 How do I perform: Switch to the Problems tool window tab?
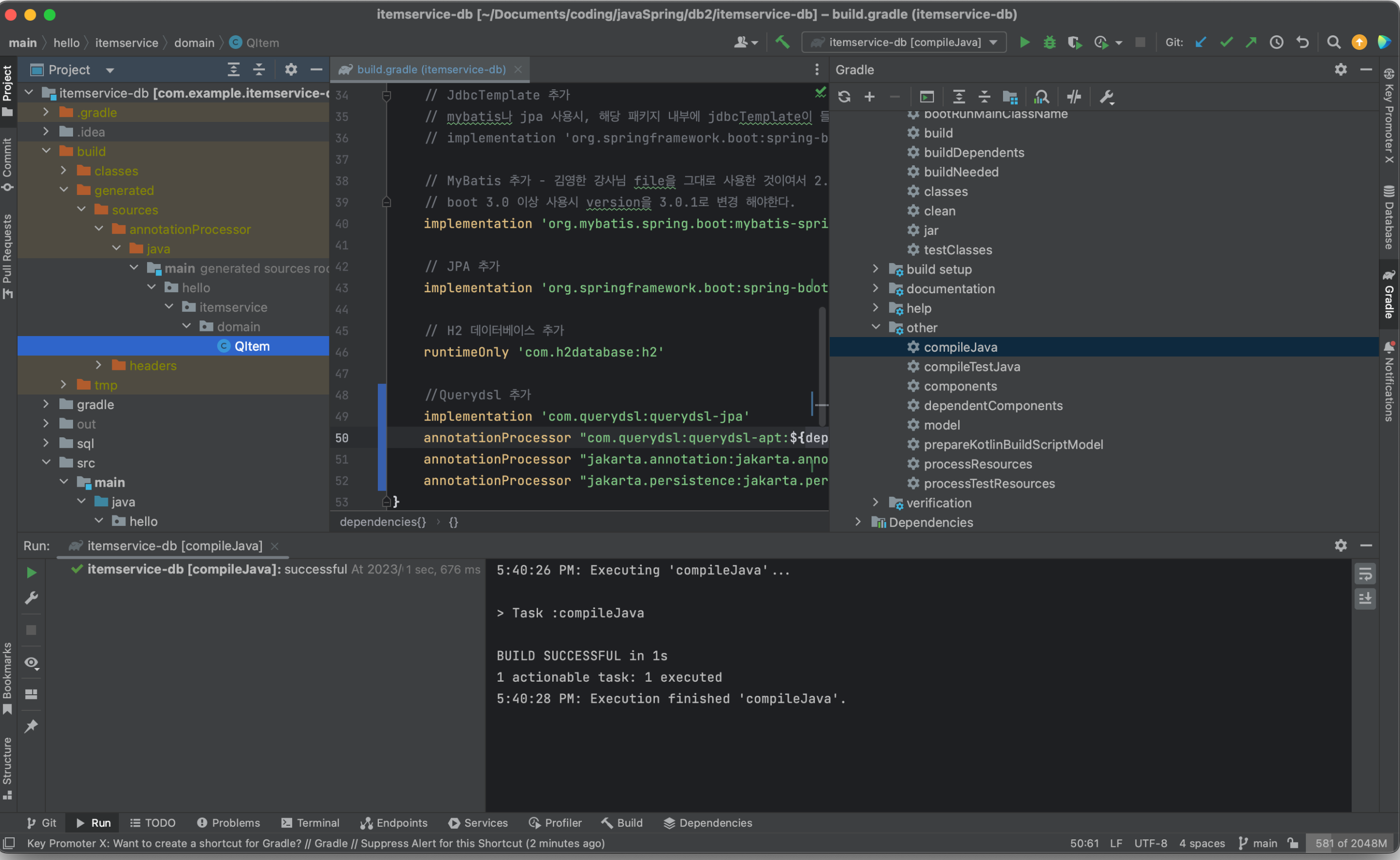229,823
